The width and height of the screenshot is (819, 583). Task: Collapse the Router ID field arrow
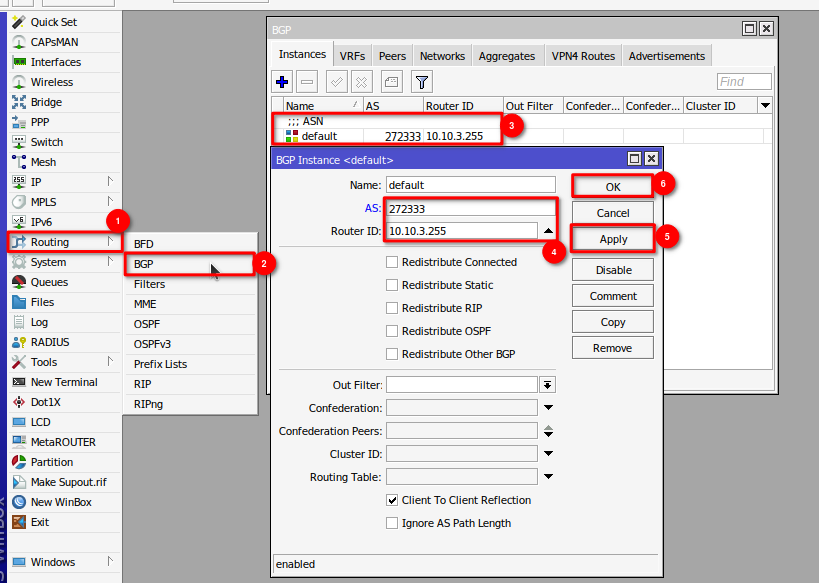547,231
